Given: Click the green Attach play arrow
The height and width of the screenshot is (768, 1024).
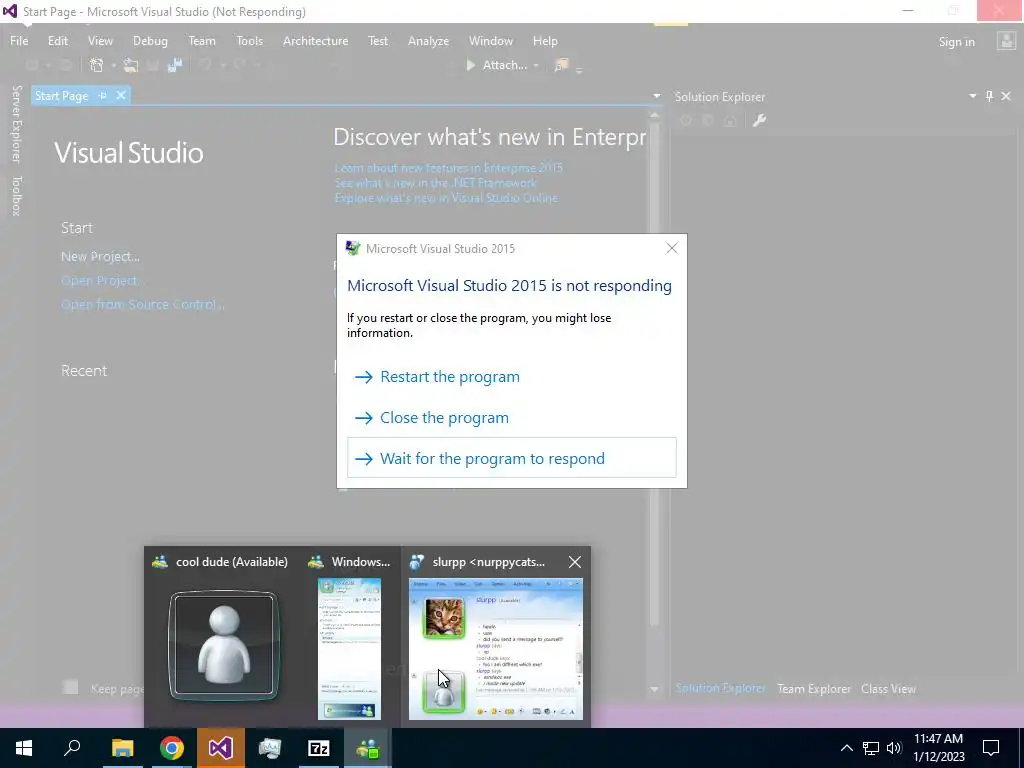Looking at the screenshot, I should tap(471, 65).
